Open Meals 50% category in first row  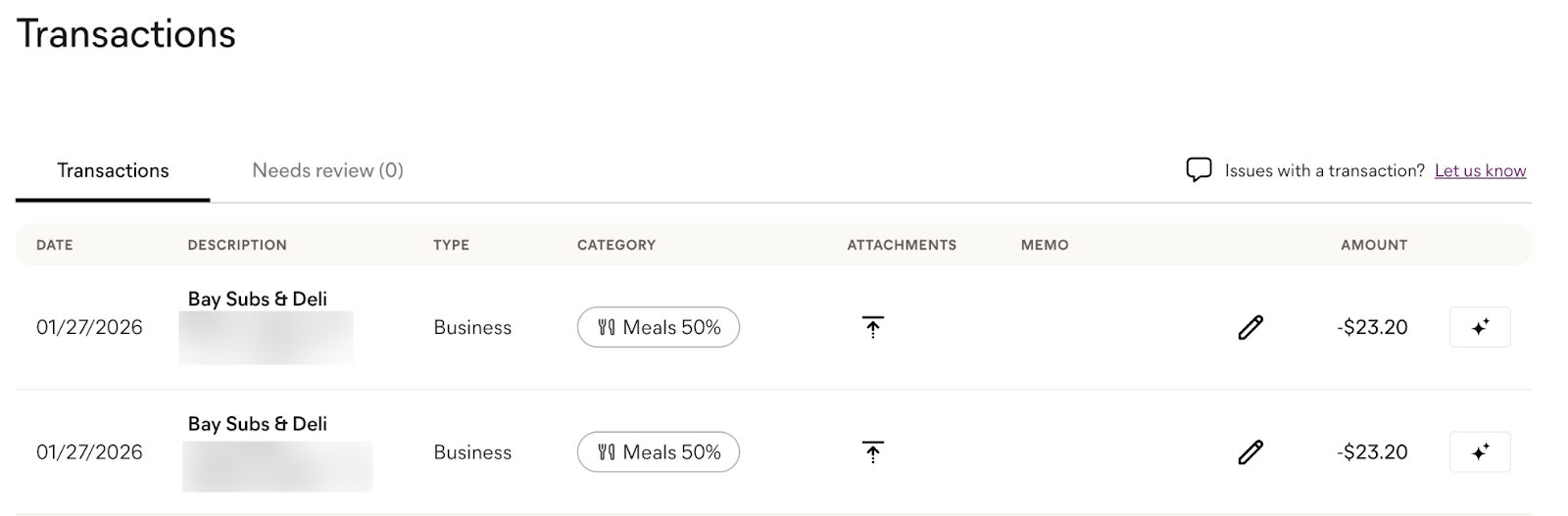659,327
